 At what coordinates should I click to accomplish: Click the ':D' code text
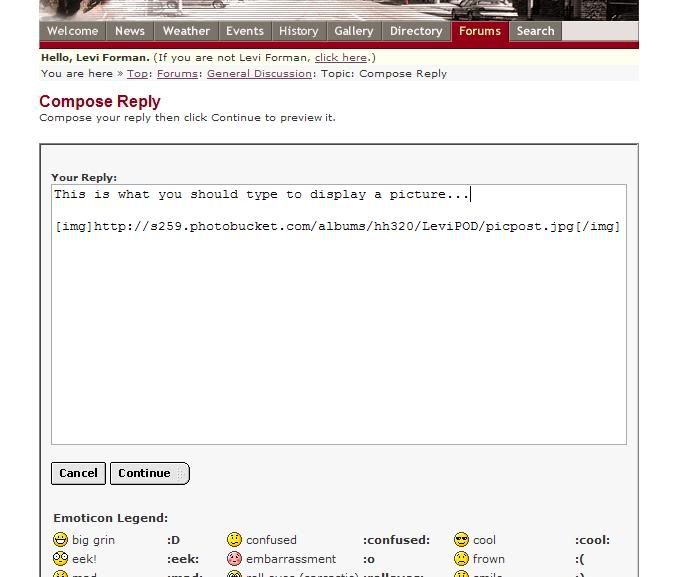174,540
